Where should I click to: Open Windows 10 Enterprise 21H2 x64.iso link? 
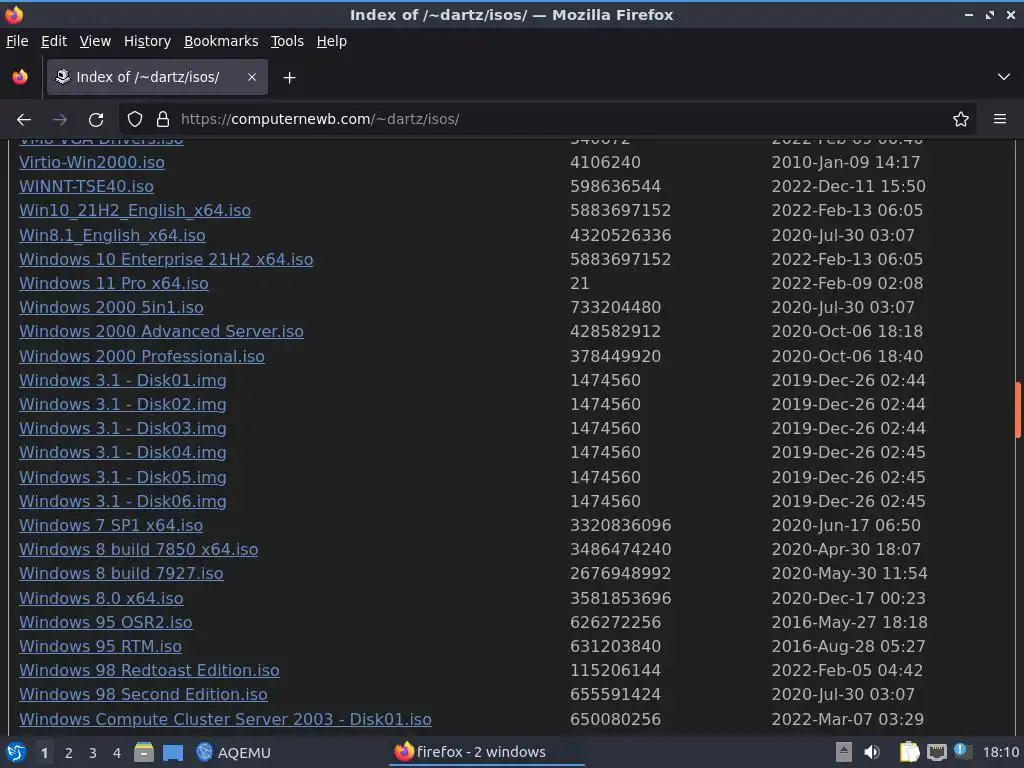pos(166,260)
